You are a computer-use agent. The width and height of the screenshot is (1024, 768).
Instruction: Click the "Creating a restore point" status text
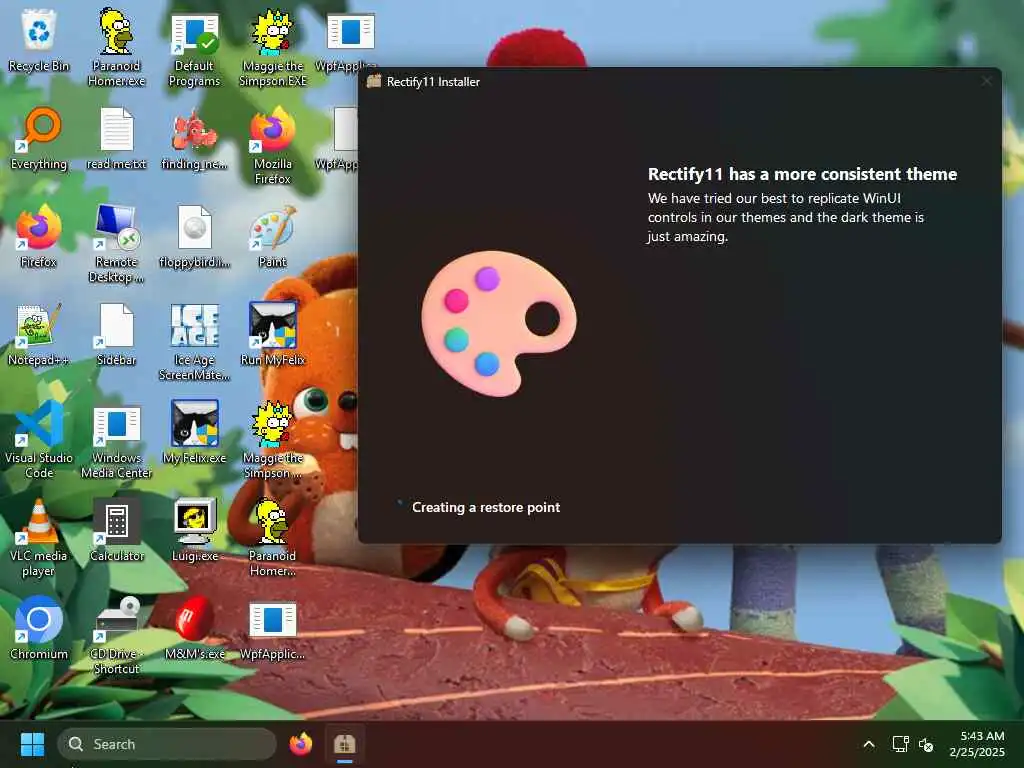point(486,507)
